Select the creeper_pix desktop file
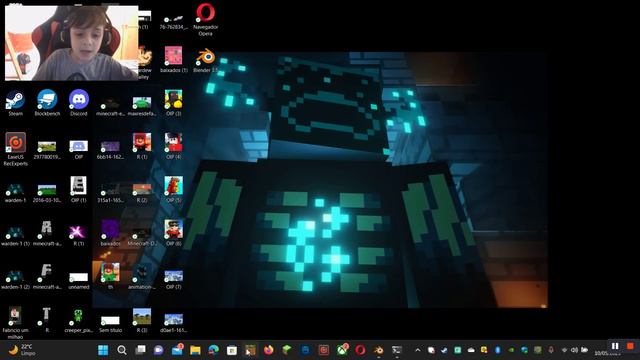640x360 pixels. coord(78,320)
